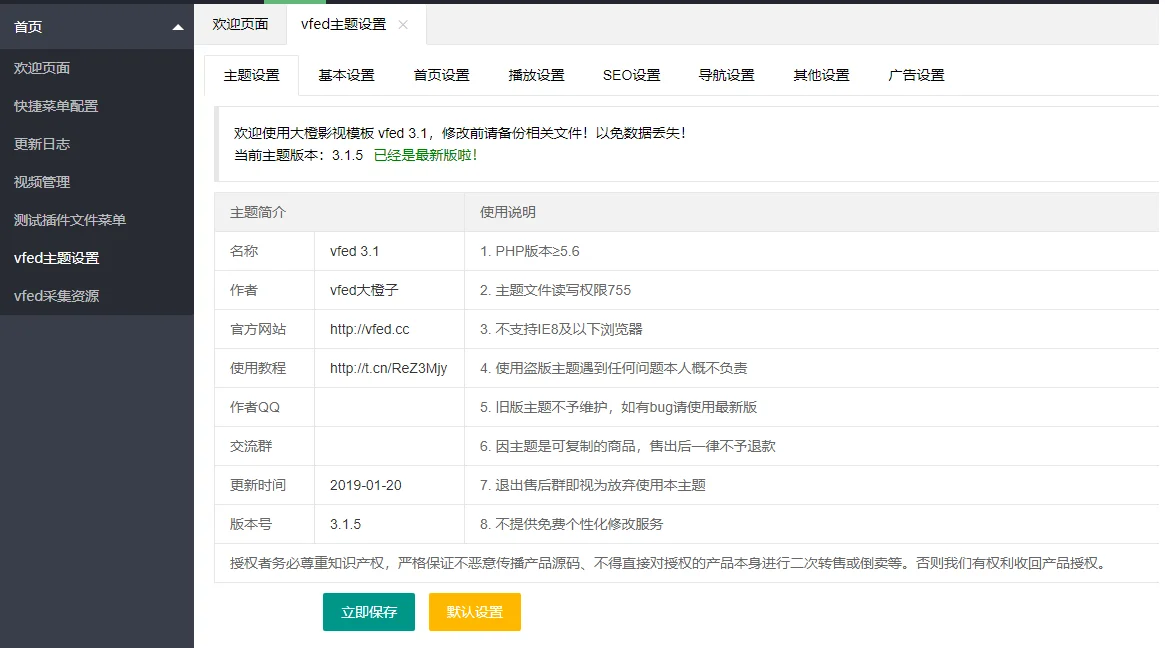
Task: Open vfed采集资源 in the sidebar
Action: click(x=97, y=296)
